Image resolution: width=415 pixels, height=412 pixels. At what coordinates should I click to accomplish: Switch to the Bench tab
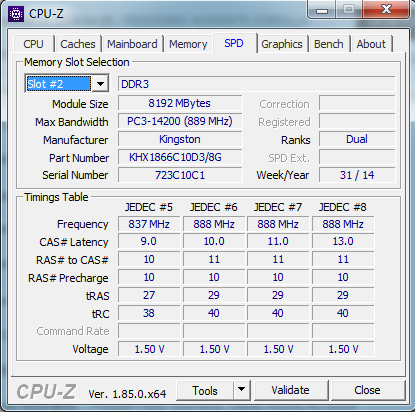[329, 44]
